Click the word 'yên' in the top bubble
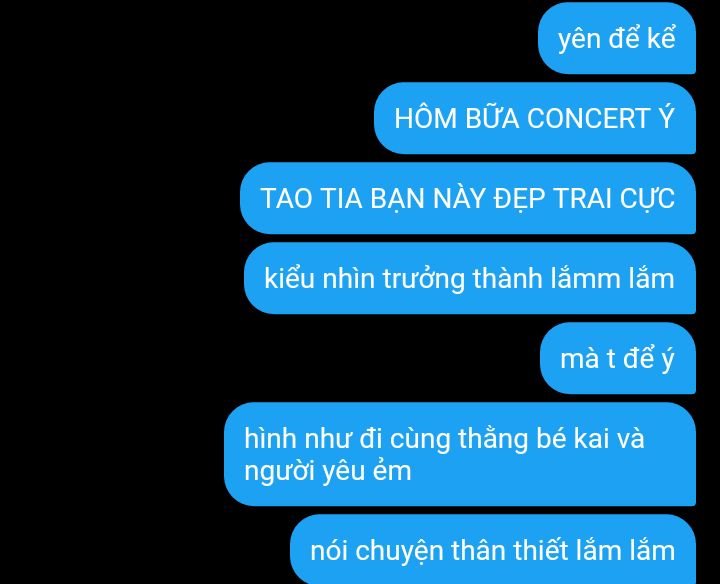Screen dimensions: 720x584 (x=579, y=40)
